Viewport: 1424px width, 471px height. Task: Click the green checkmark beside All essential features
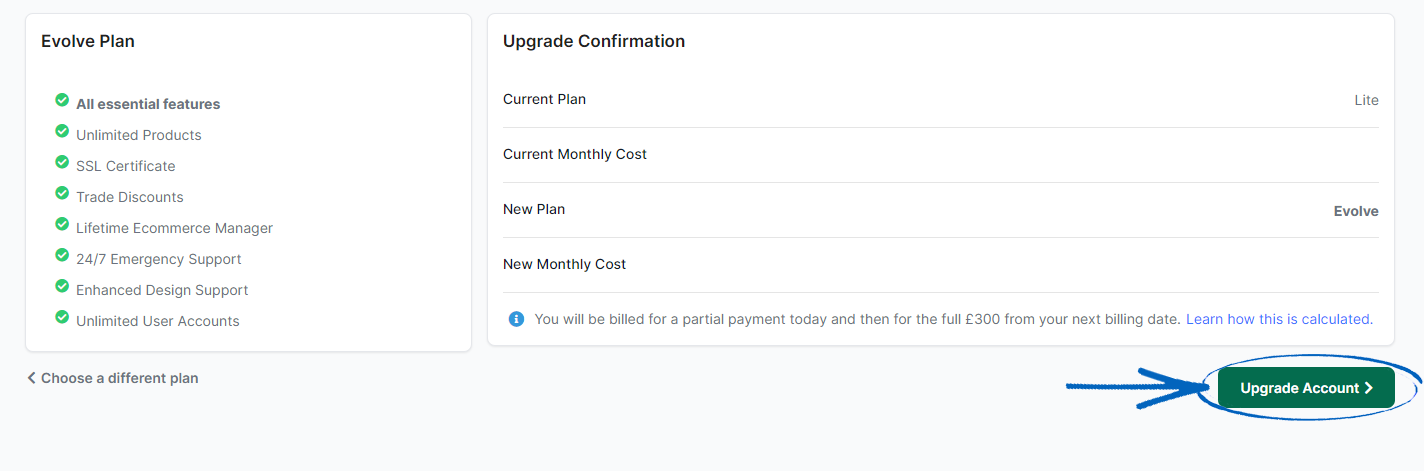(62, 101)
